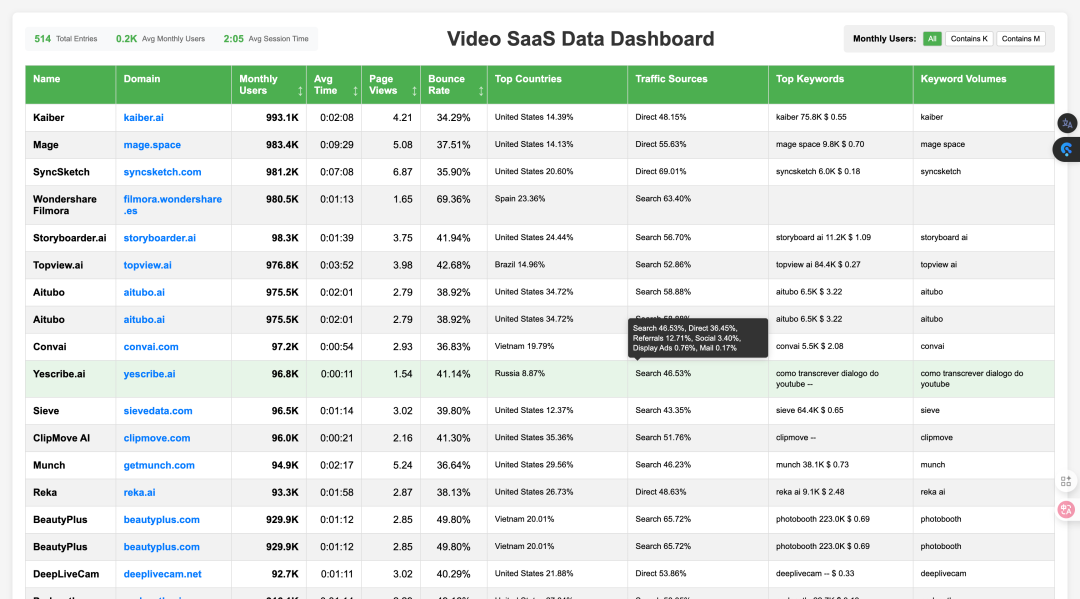Click the Domain column header
This screenshot has height=599, width=1080.
point(174,85)
